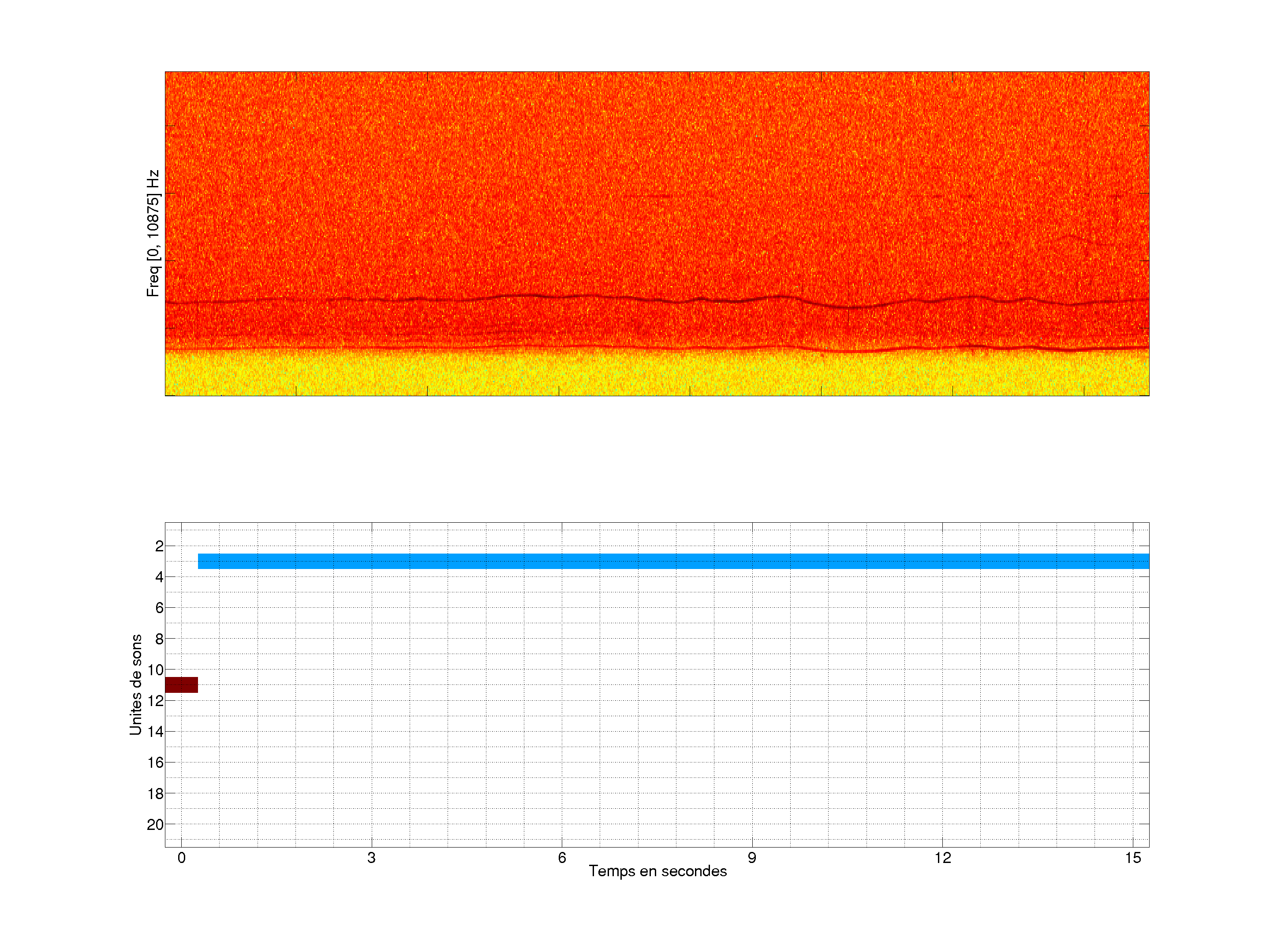Click the dark red bar at unit 11
The width and height of the screenshot is (1270, 952).
coord(181,684)
